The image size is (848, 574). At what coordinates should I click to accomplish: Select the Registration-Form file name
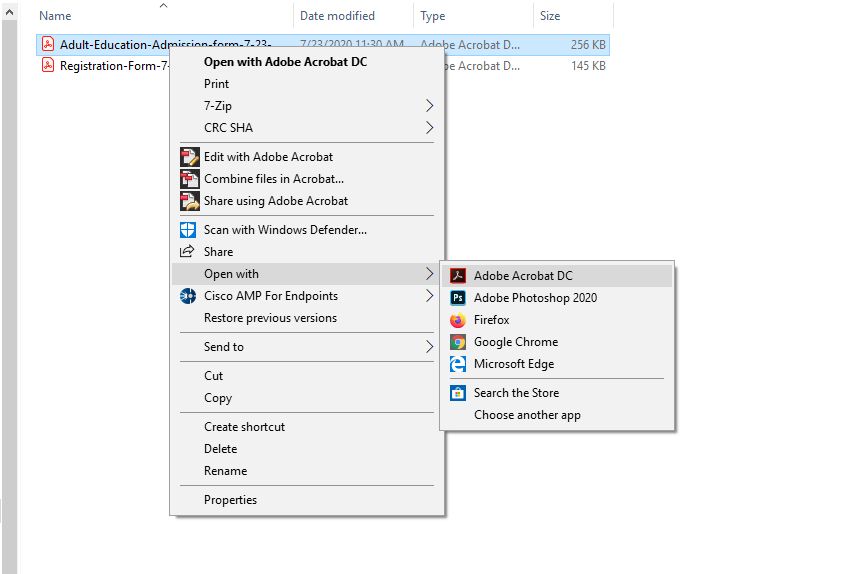pyautogui.click(x=114, y=66)
